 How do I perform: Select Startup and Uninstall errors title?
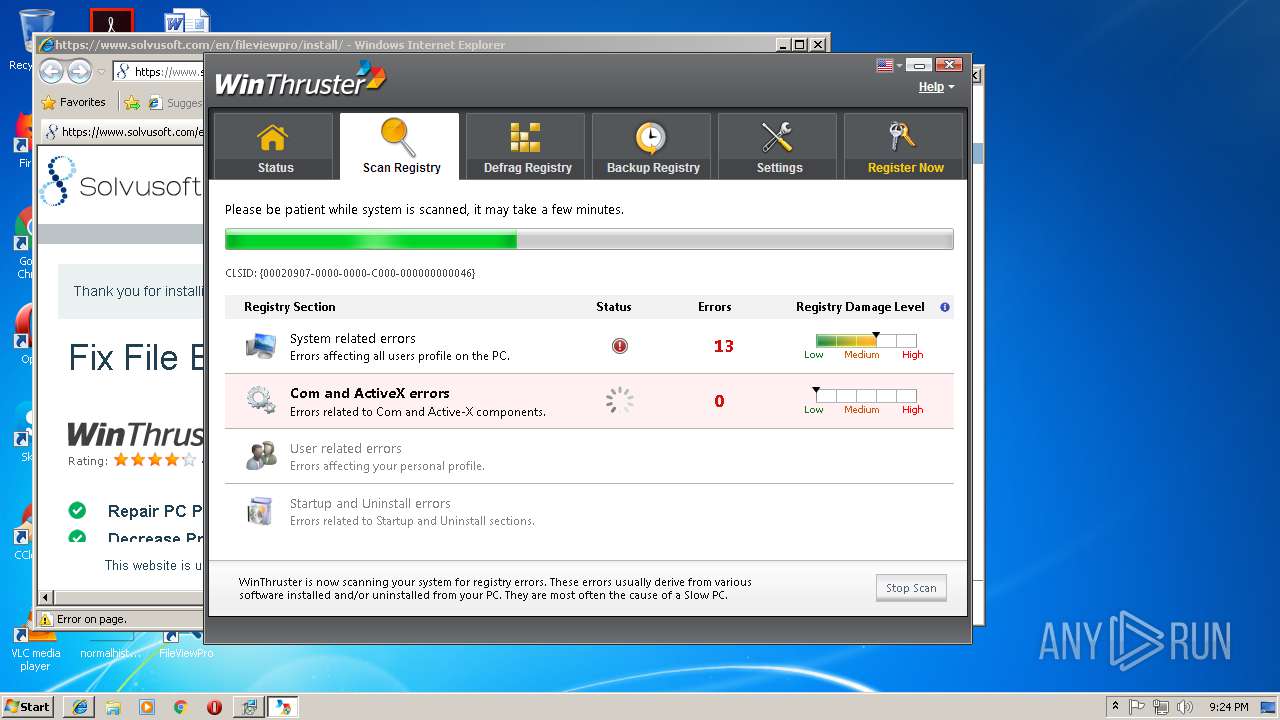click(x=370, y=503)
